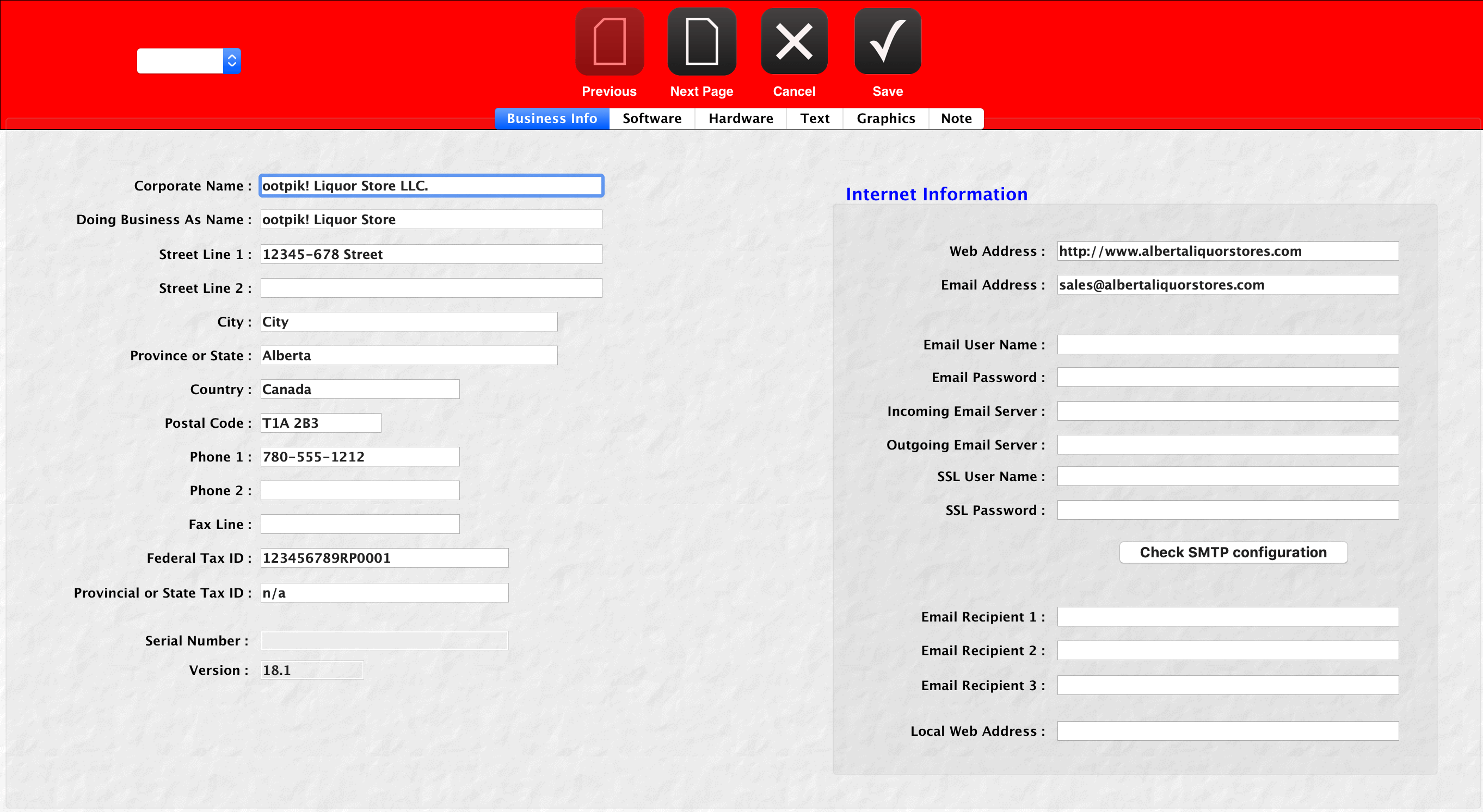Click the Cancel X icon
Image resolution: width=1483 pixels, height=812 pixels.
click(794, 41)
